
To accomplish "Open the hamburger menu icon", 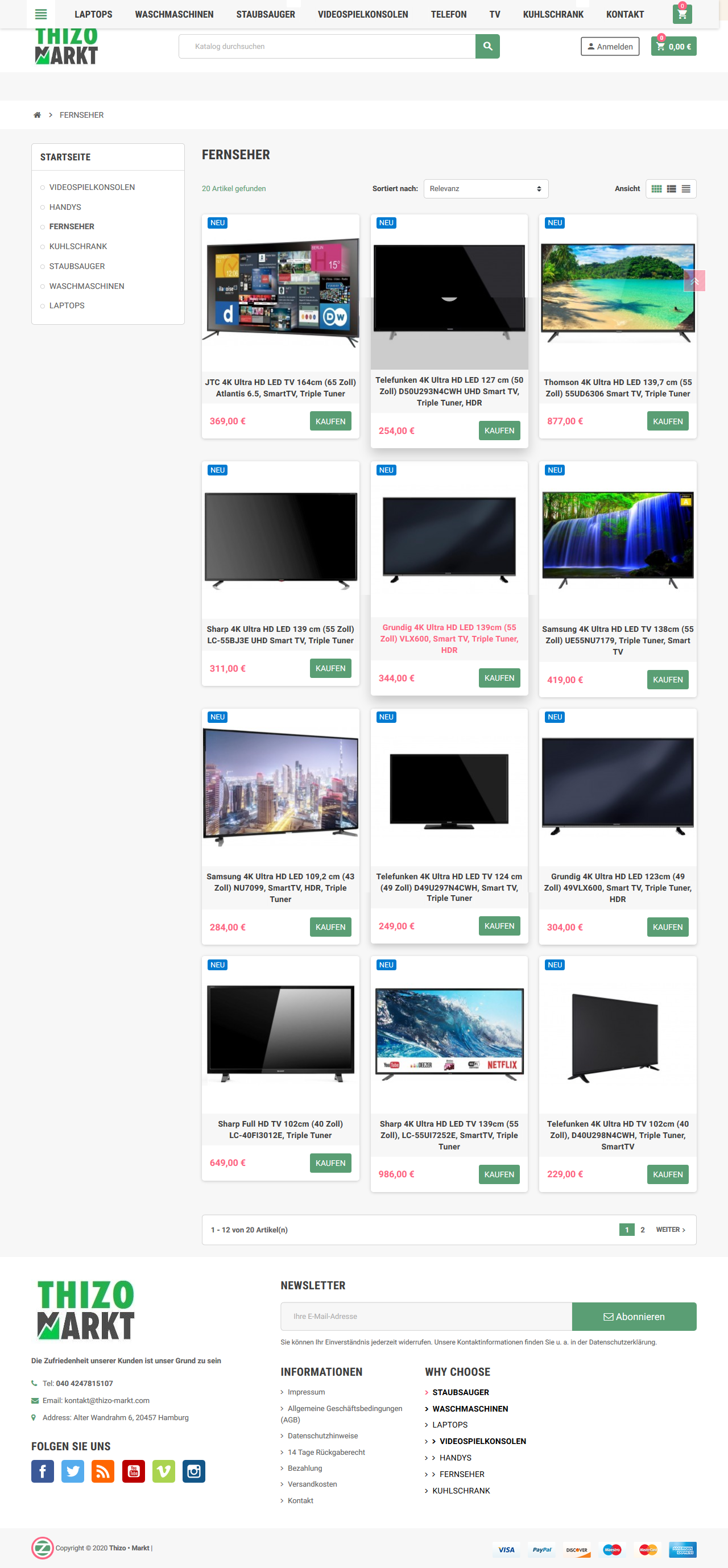I will point(41,14).
